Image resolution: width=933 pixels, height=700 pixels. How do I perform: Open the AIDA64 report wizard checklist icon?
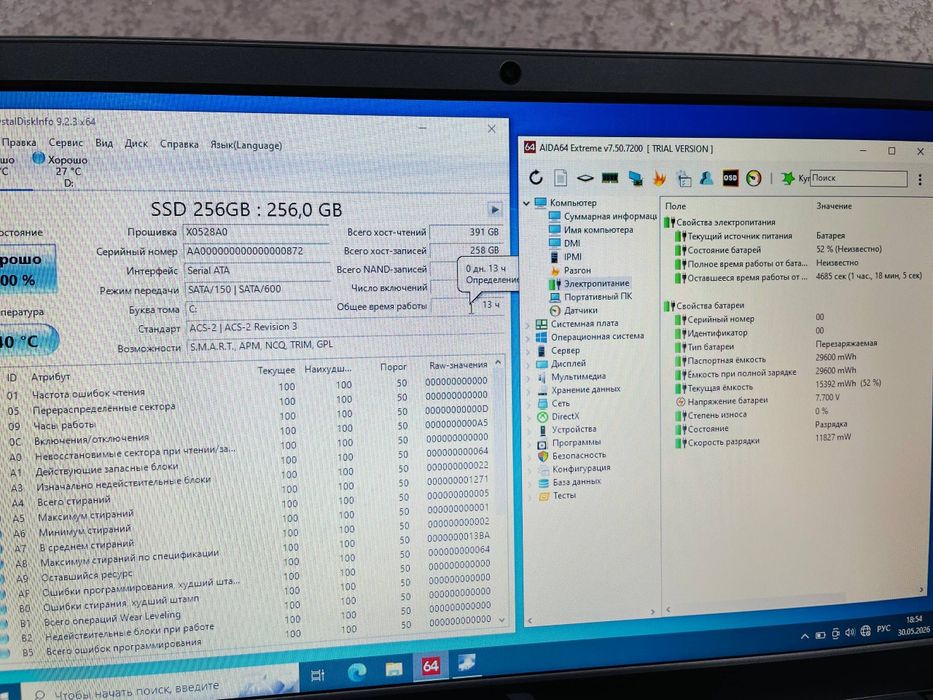click(x=684, y=178)
